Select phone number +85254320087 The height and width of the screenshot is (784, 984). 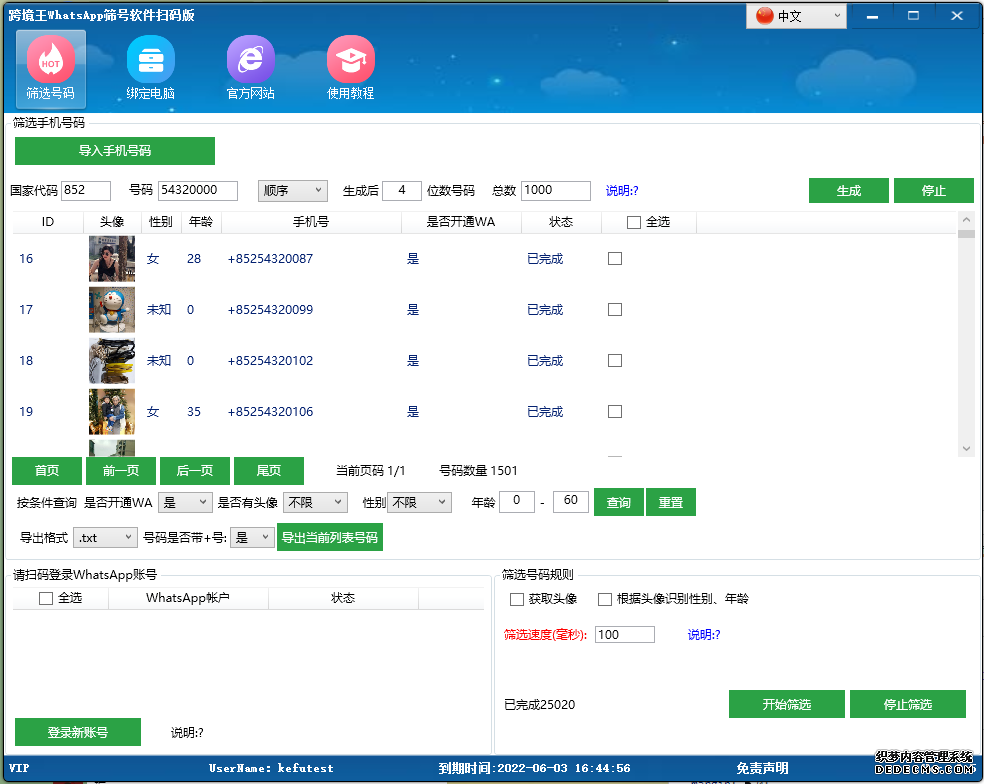coord(270,259)
